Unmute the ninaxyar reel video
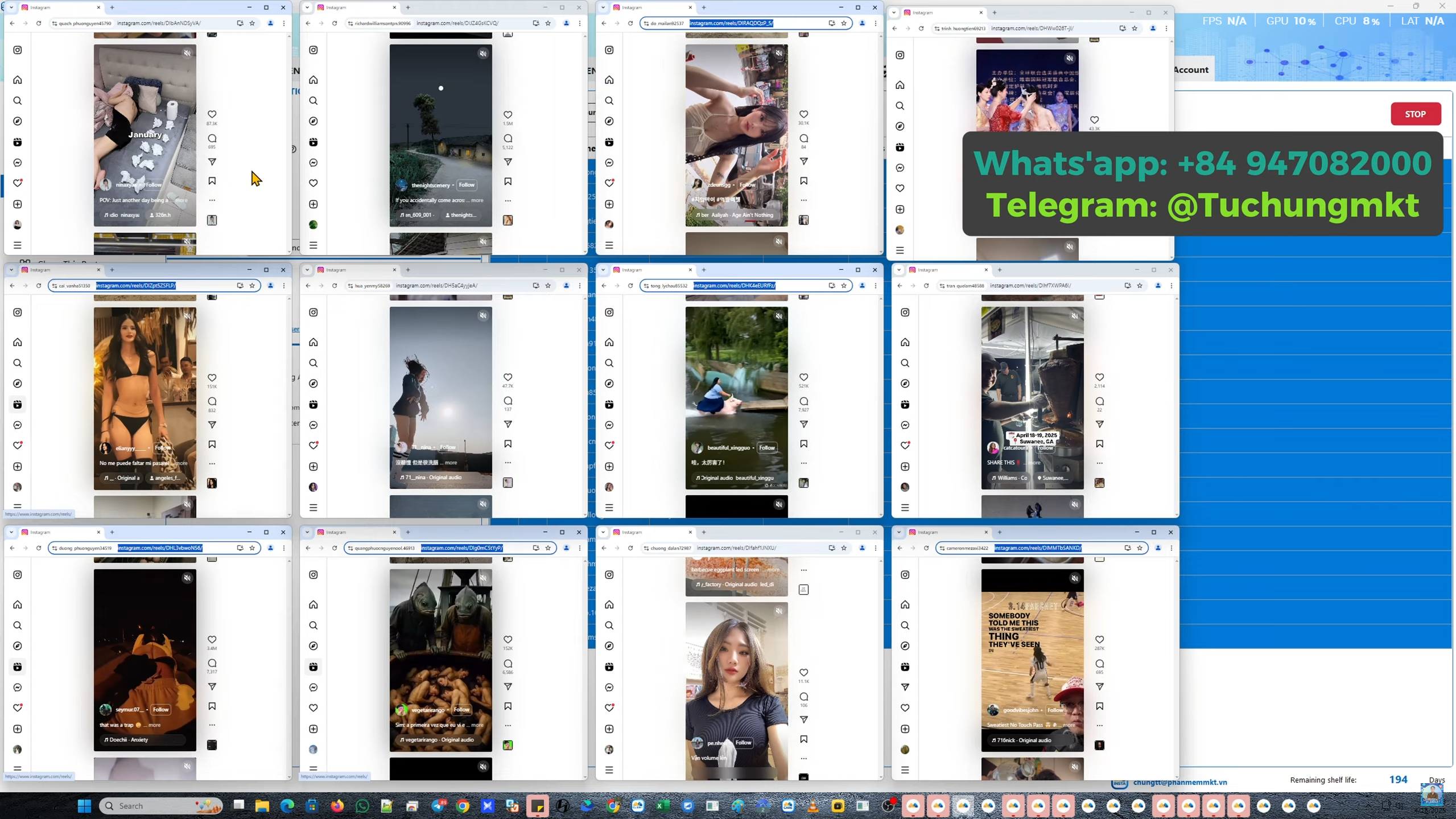Image resolution: width=1456 pixels, height=819 pixels. click(x=187, y=53)
